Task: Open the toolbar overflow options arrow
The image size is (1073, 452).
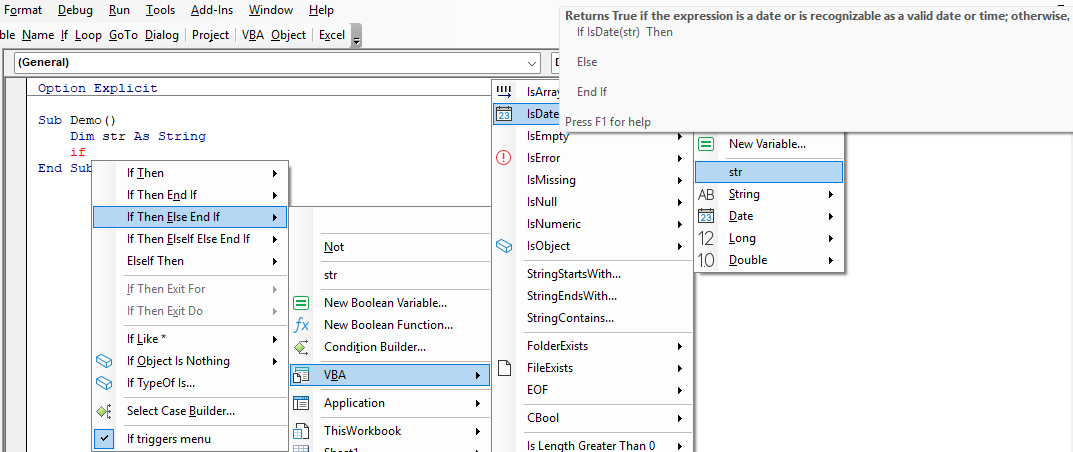Action: (x=357, y=36)
